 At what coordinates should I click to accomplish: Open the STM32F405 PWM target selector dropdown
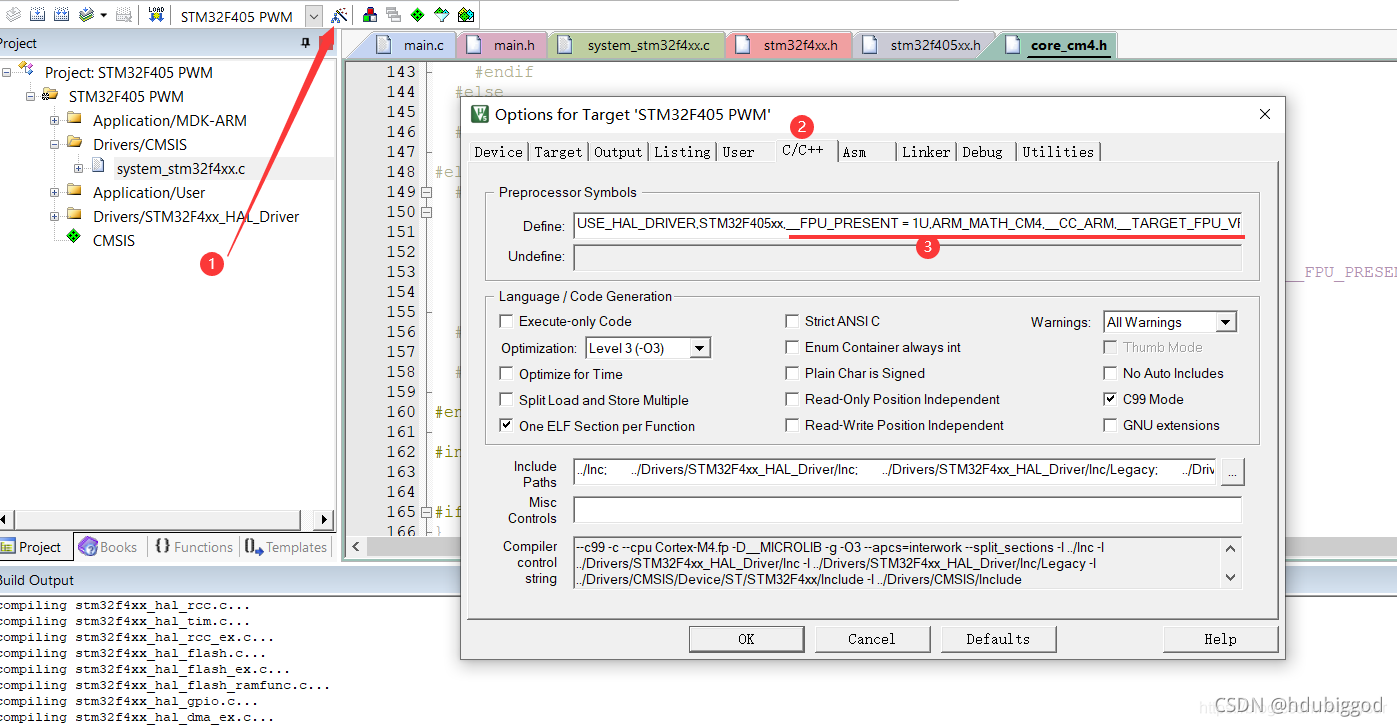pyautogui.click(x=314, y=16)
